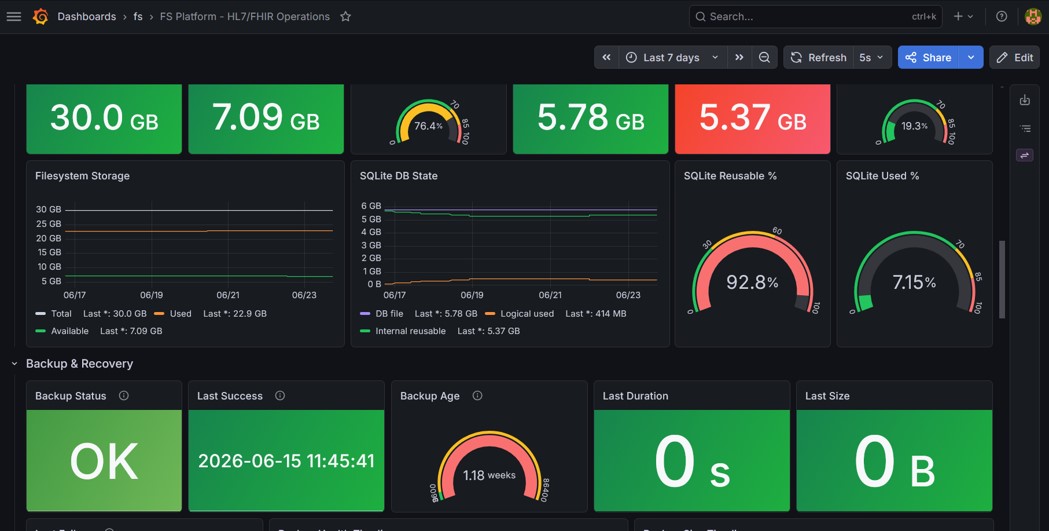This screenshot has height=531, width=1049.
Task: Click the SQLite Reusable % panel title
Action: point(730,176)
